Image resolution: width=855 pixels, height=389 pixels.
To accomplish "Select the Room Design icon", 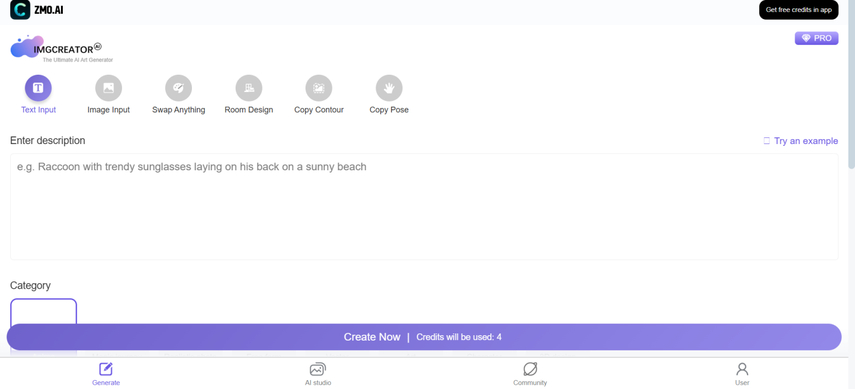I will point(249,88).
